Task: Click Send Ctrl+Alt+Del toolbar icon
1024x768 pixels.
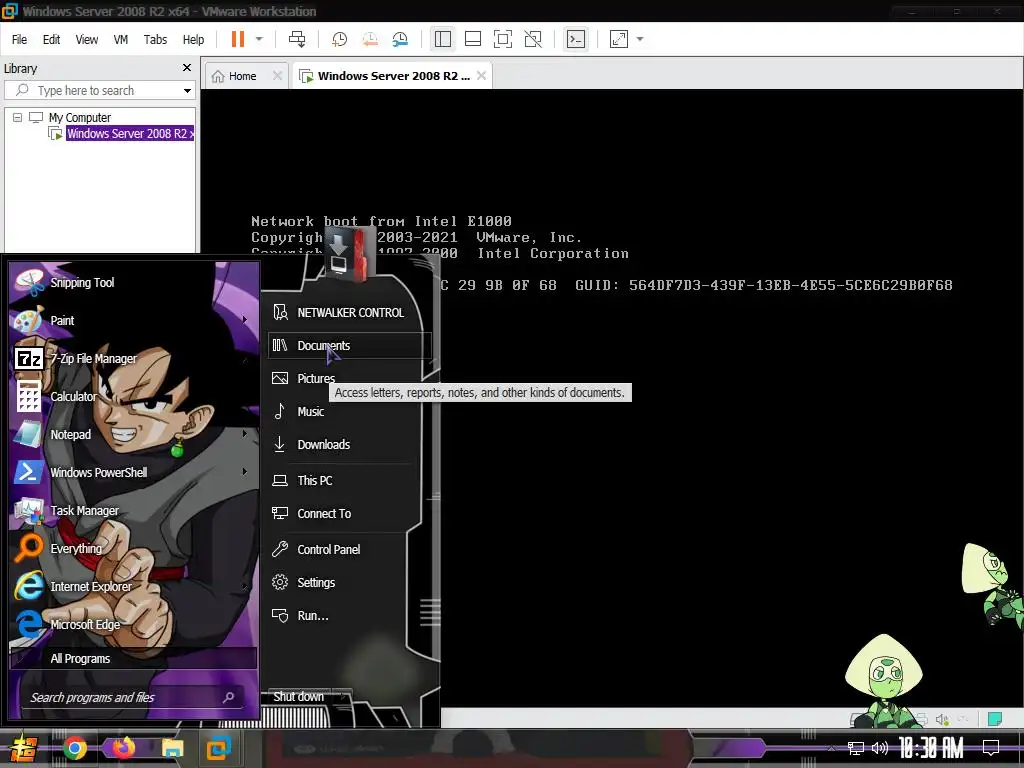Action: click(x=297, y=39)
